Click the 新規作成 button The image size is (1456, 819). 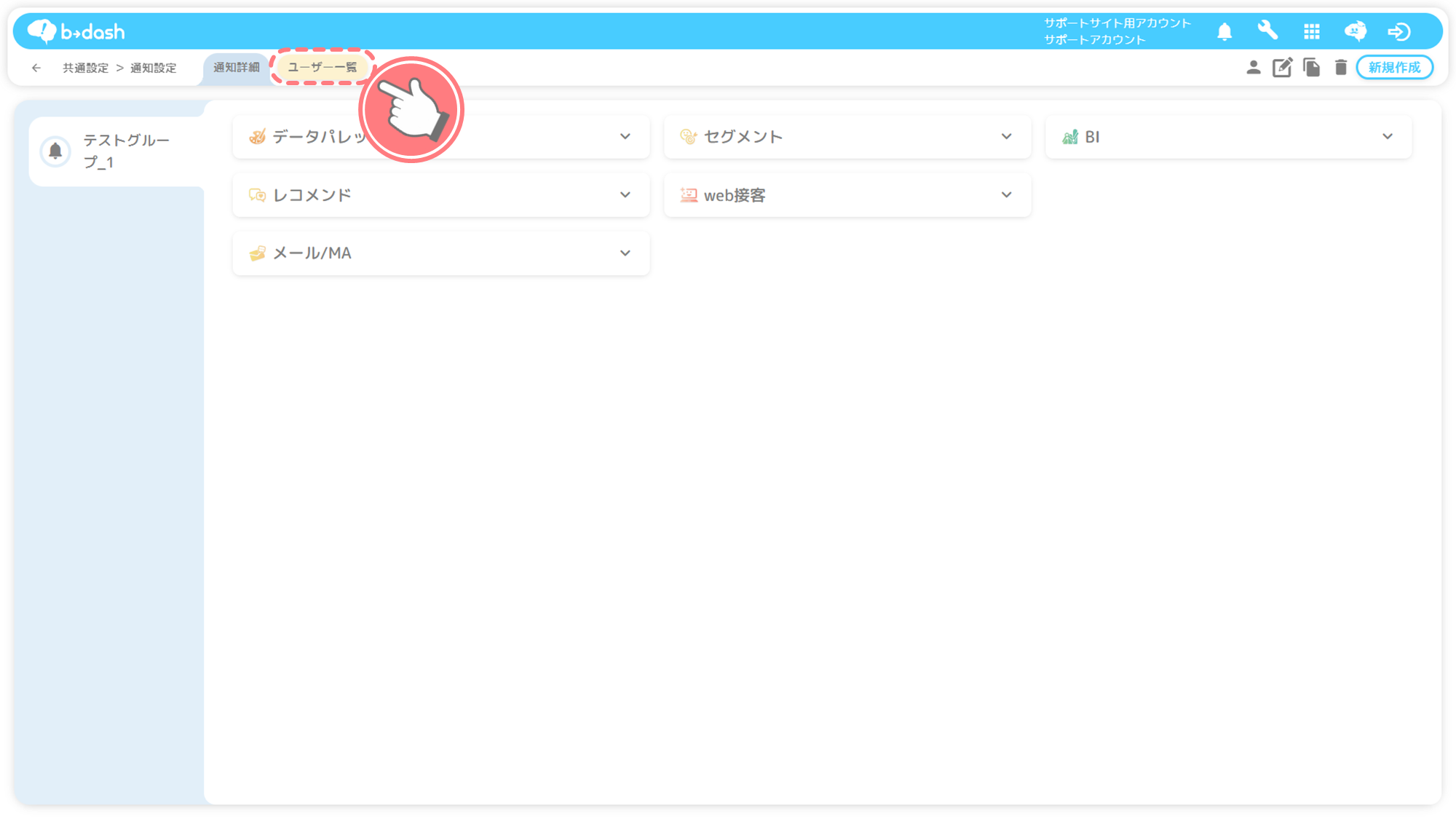(x=1394, y=68)
